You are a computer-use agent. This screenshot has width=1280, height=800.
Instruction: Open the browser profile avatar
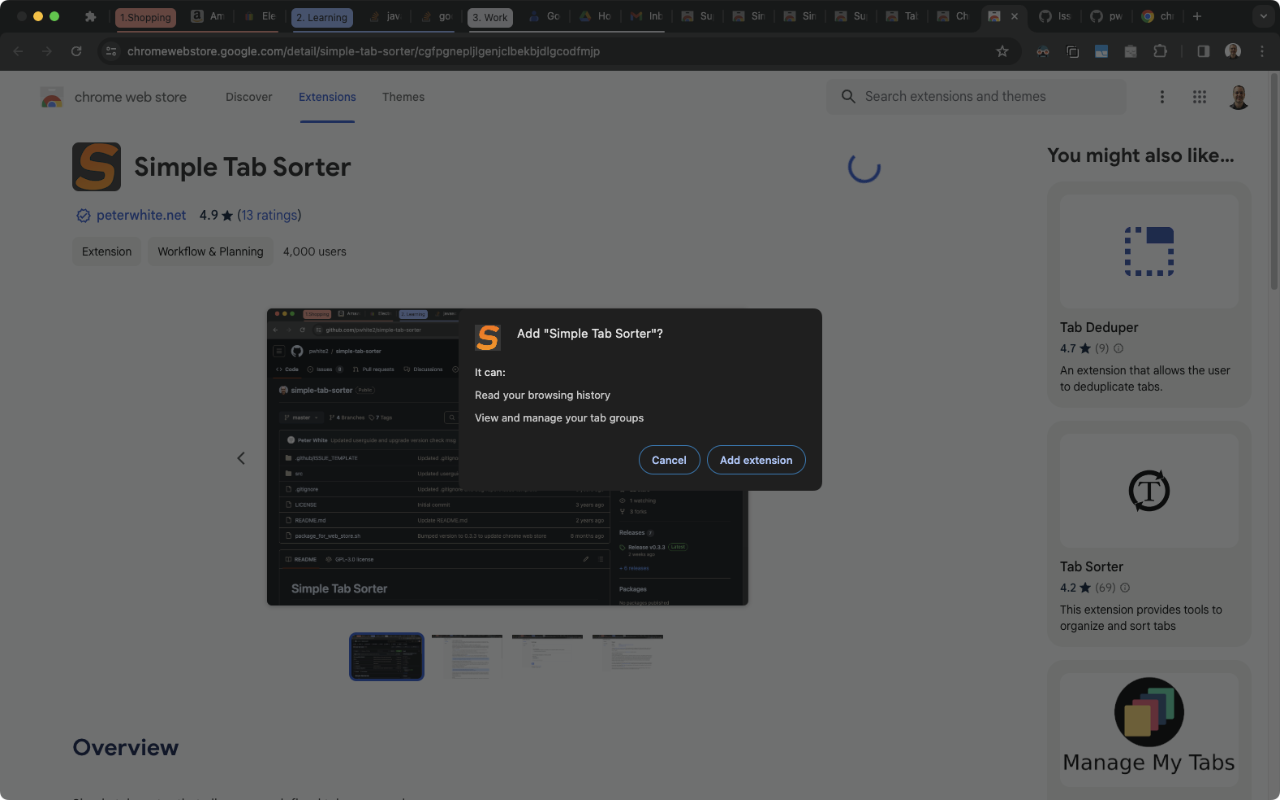coord(1233,51)
